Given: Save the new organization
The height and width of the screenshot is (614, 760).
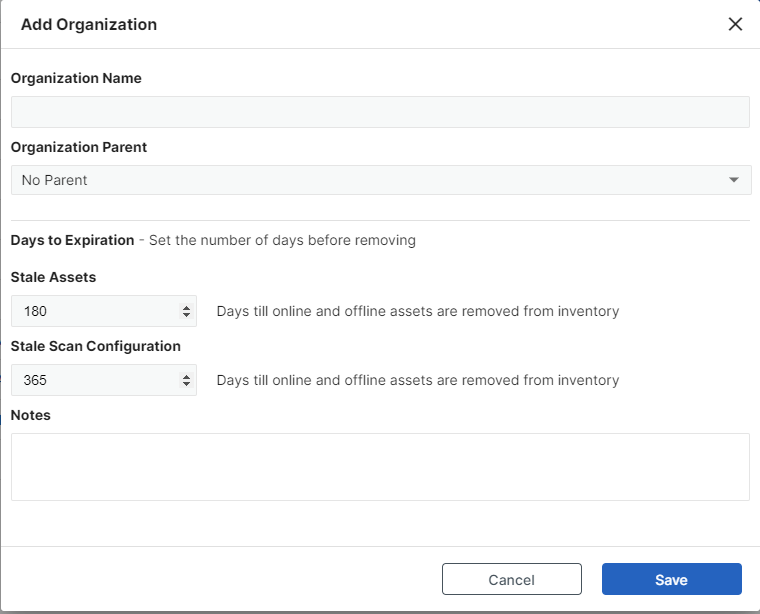Looking at the screenshot, I should 671,579.
